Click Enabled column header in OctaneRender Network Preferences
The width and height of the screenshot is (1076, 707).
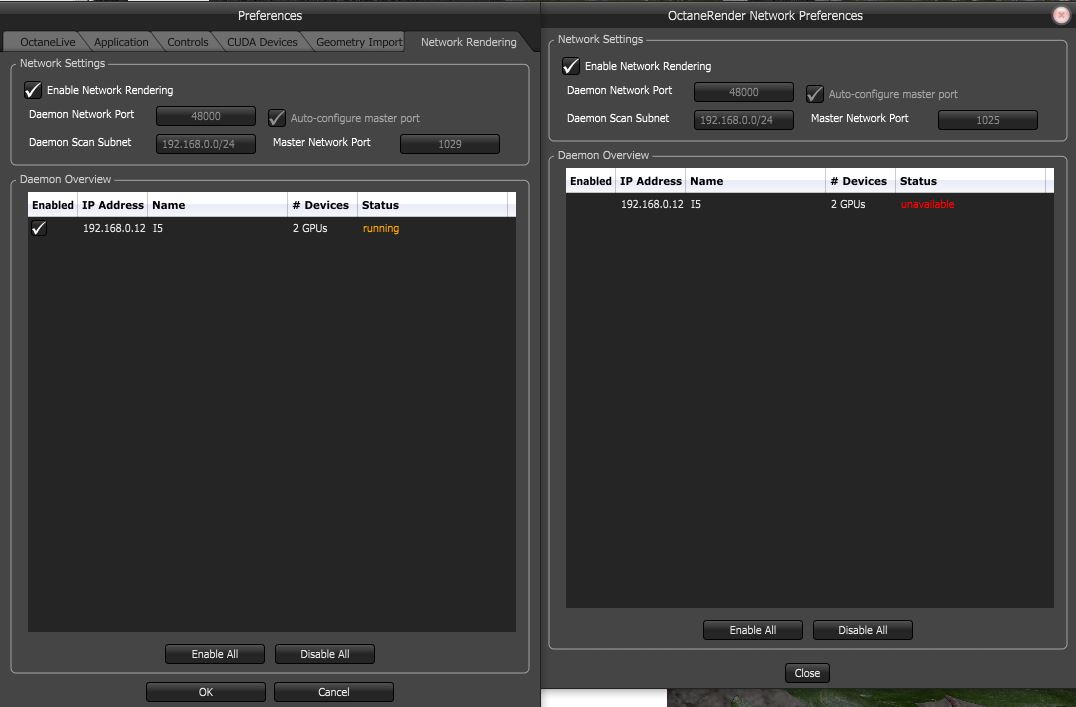point(591,181)
